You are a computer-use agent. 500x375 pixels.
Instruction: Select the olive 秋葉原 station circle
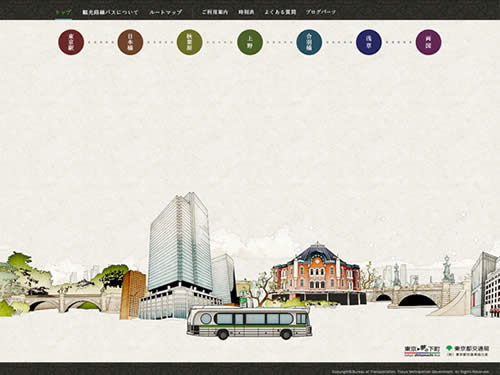190,42
